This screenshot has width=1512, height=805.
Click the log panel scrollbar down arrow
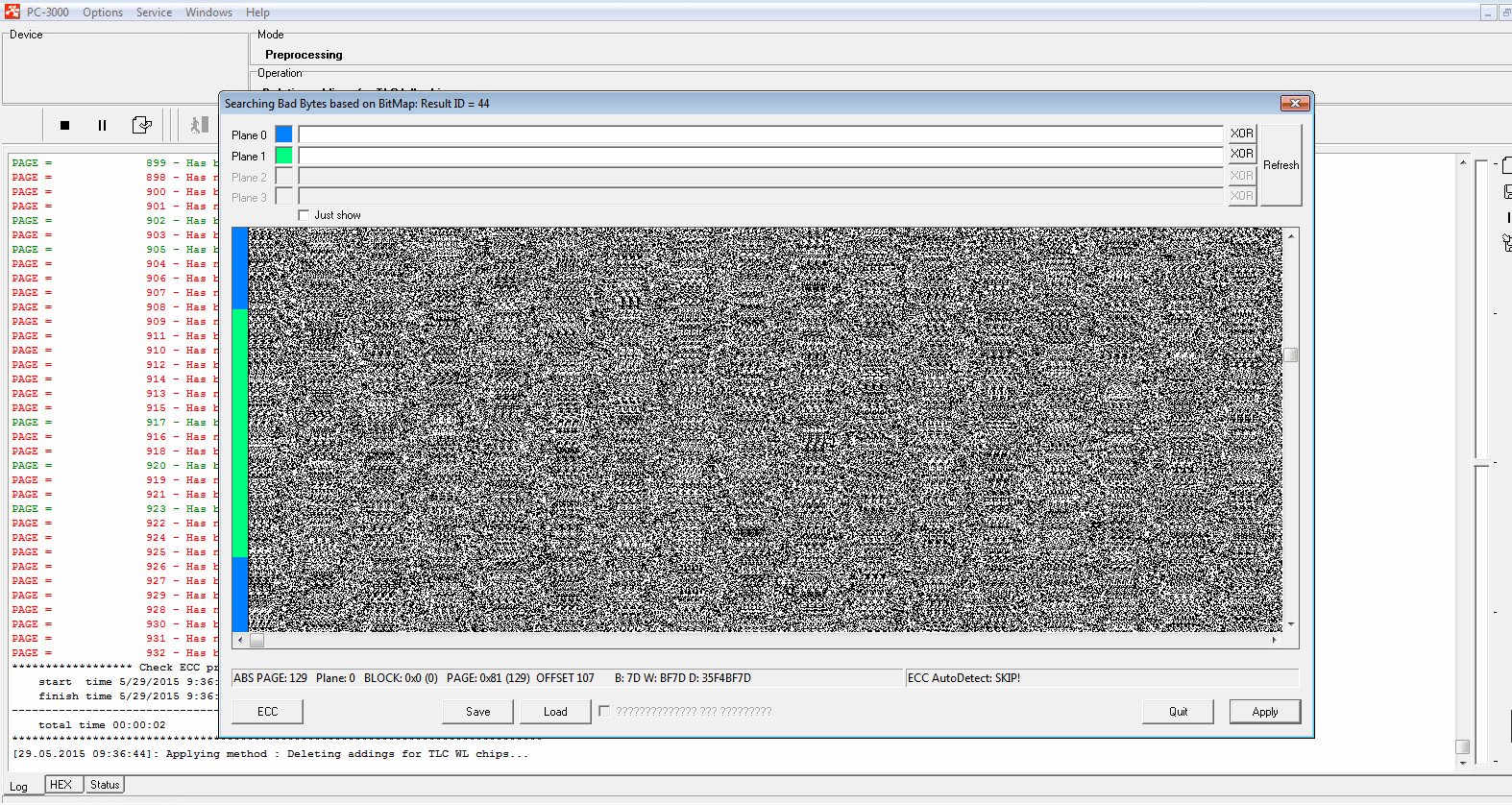point(1463,763)
